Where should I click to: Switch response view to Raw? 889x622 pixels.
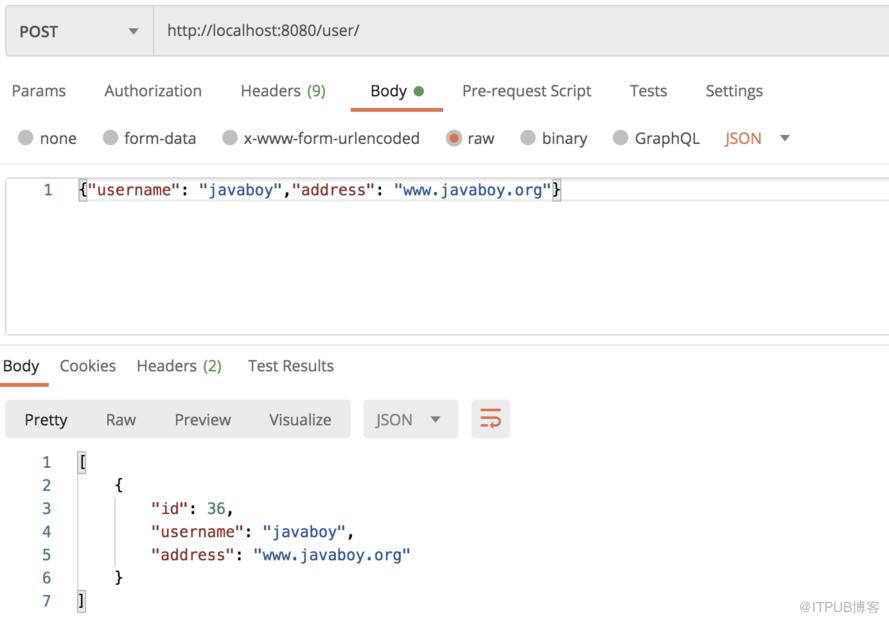click(121, 420)
